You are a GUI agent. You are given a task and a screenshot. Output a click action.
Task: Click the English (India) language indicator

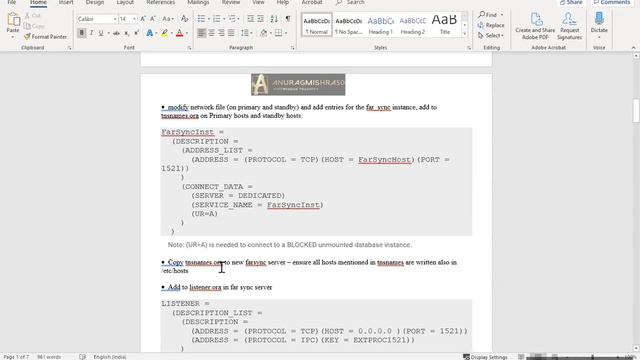(110, 357)
